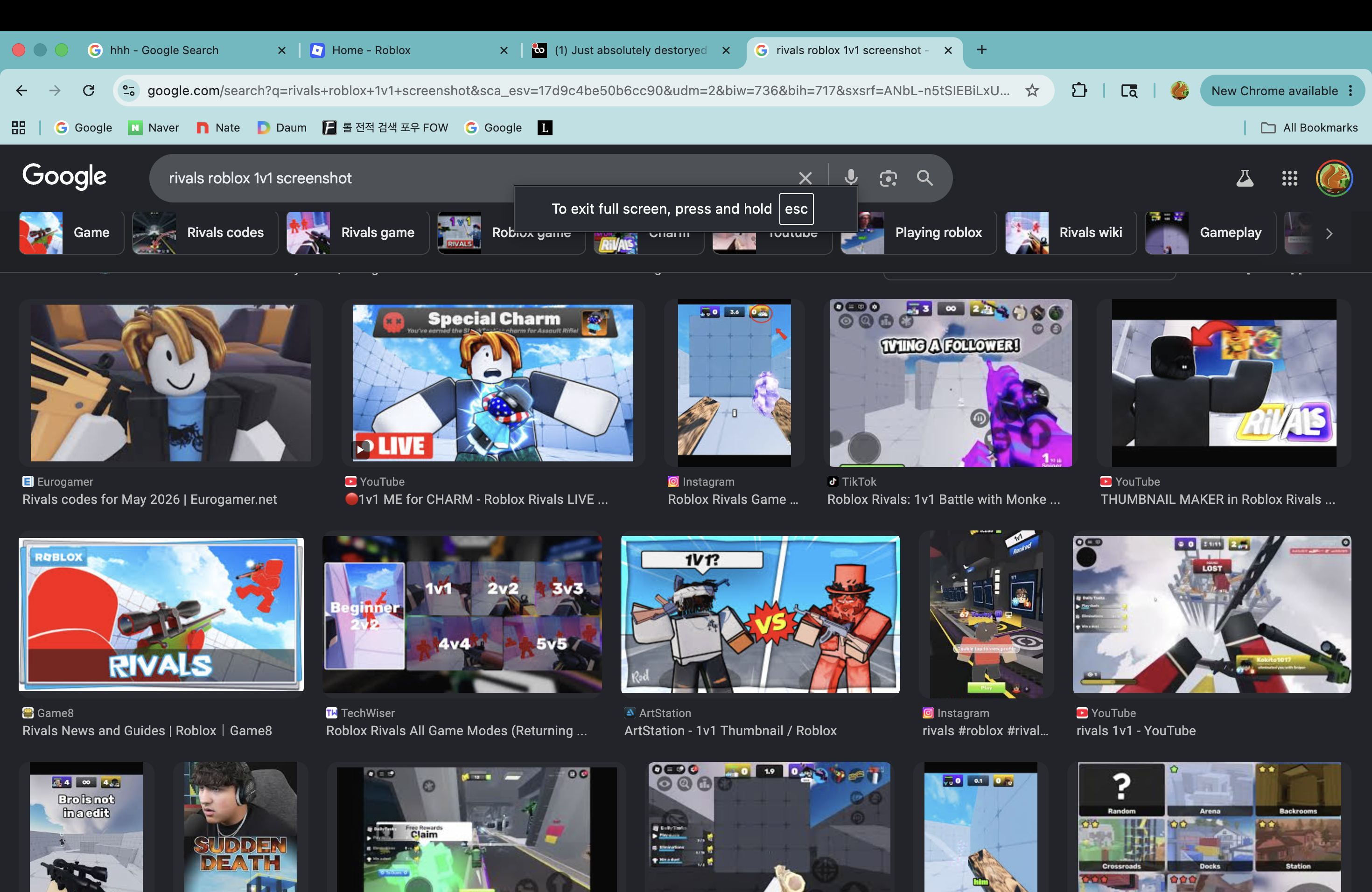Start voice search with the microphone
The width and height of the screenshot is (1372, 892).
point(851,178)
